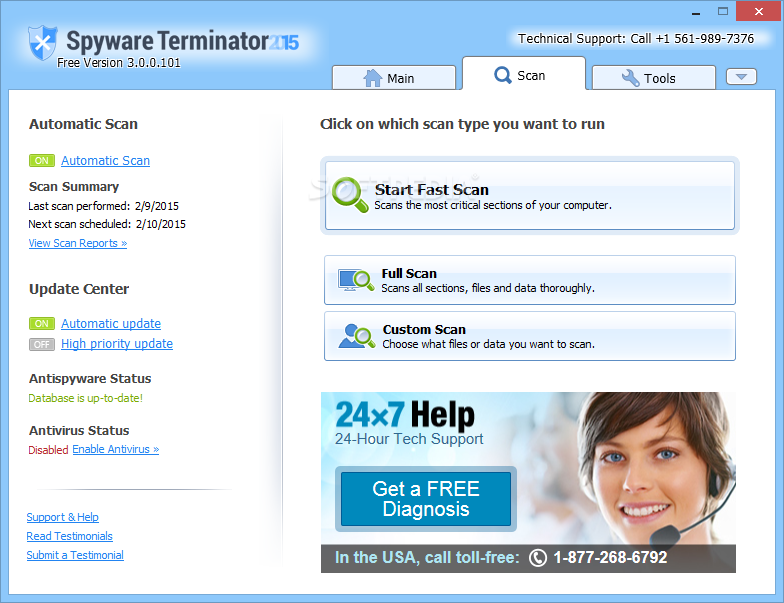Click the person magnifier Custom Scan icon
This screenshot has width=784, height=603.
pos(356,336)
